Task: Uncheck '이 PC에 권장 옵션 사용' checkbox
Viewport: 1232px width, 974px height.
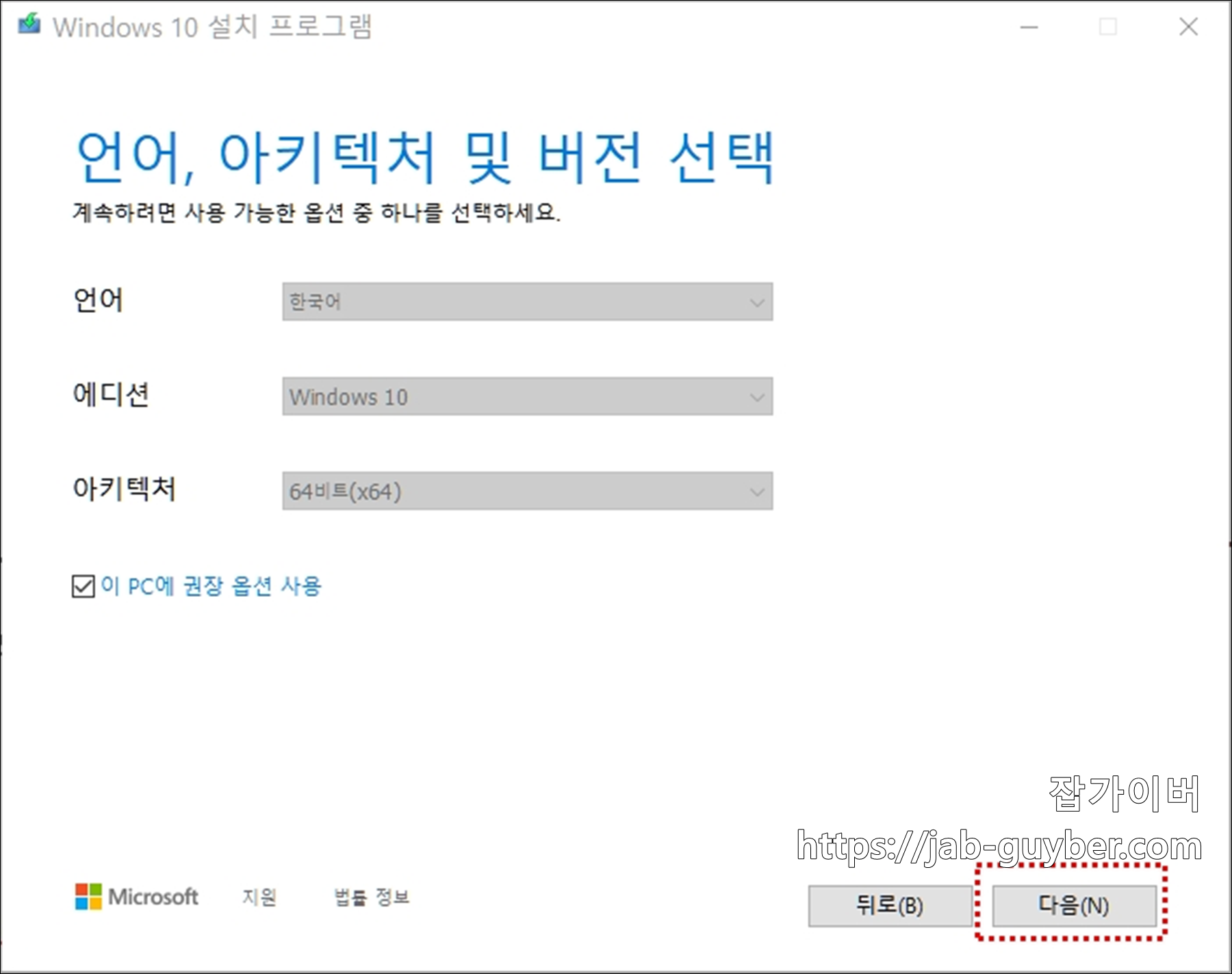Action: [x=83, y=586]
